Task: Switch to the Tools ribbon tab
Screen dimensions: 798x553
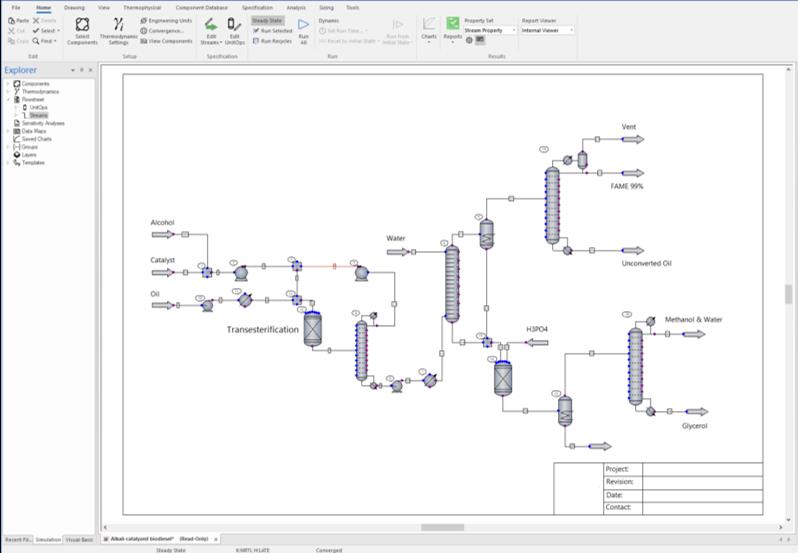Action: 353,8
